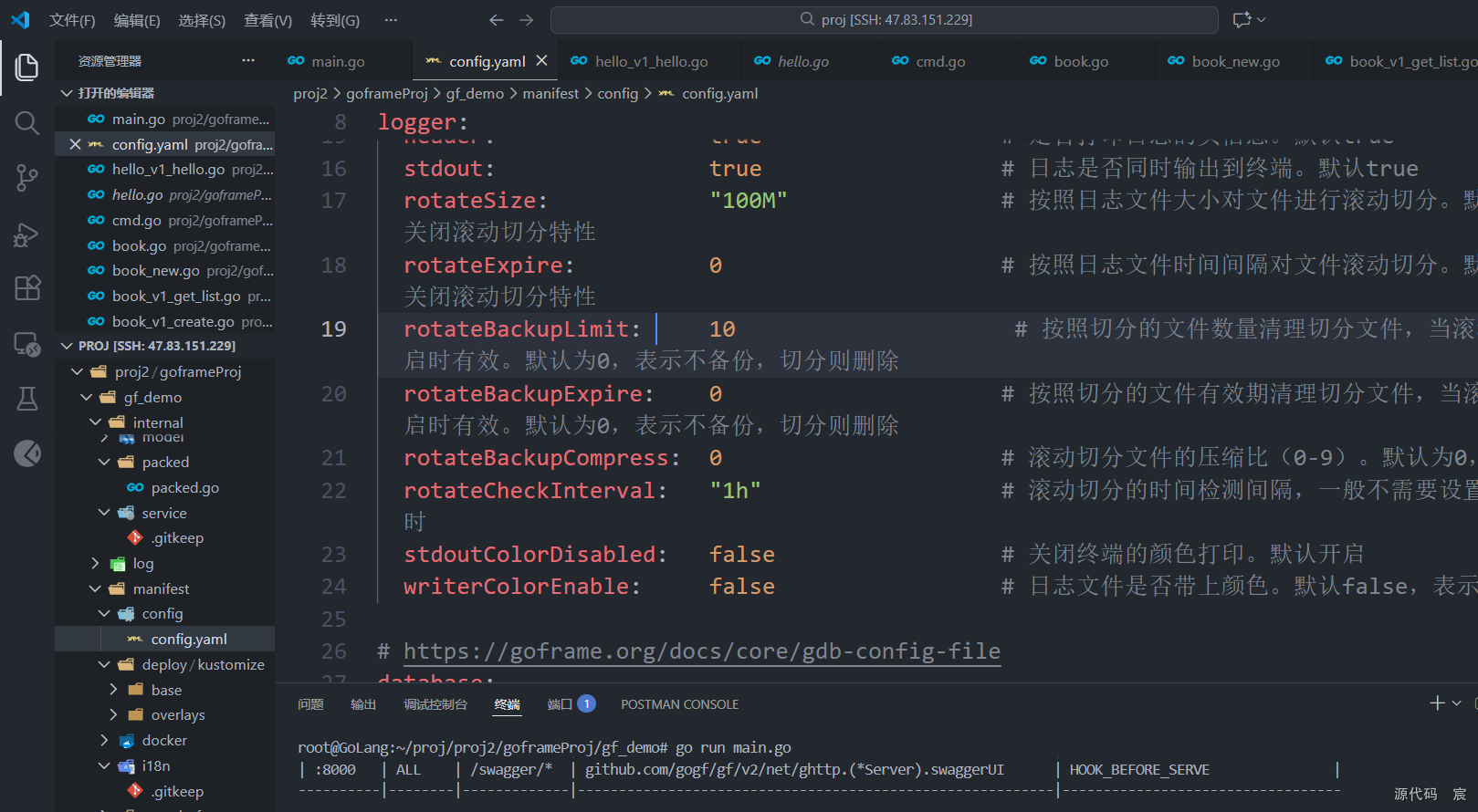The height and width of the screenshot is (812, 1478).
Task: Open Run and Debug view
Action: click(x=27, y=234)
